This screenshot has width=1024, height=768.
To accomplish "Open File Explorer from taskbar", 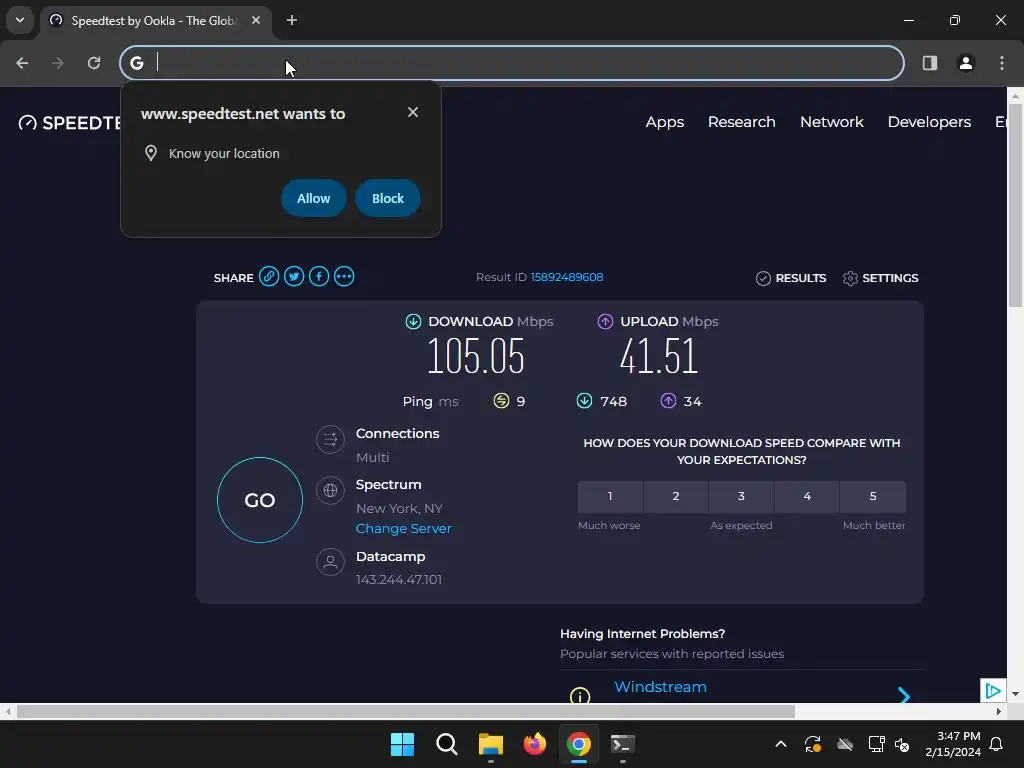I will coord(490,744).
